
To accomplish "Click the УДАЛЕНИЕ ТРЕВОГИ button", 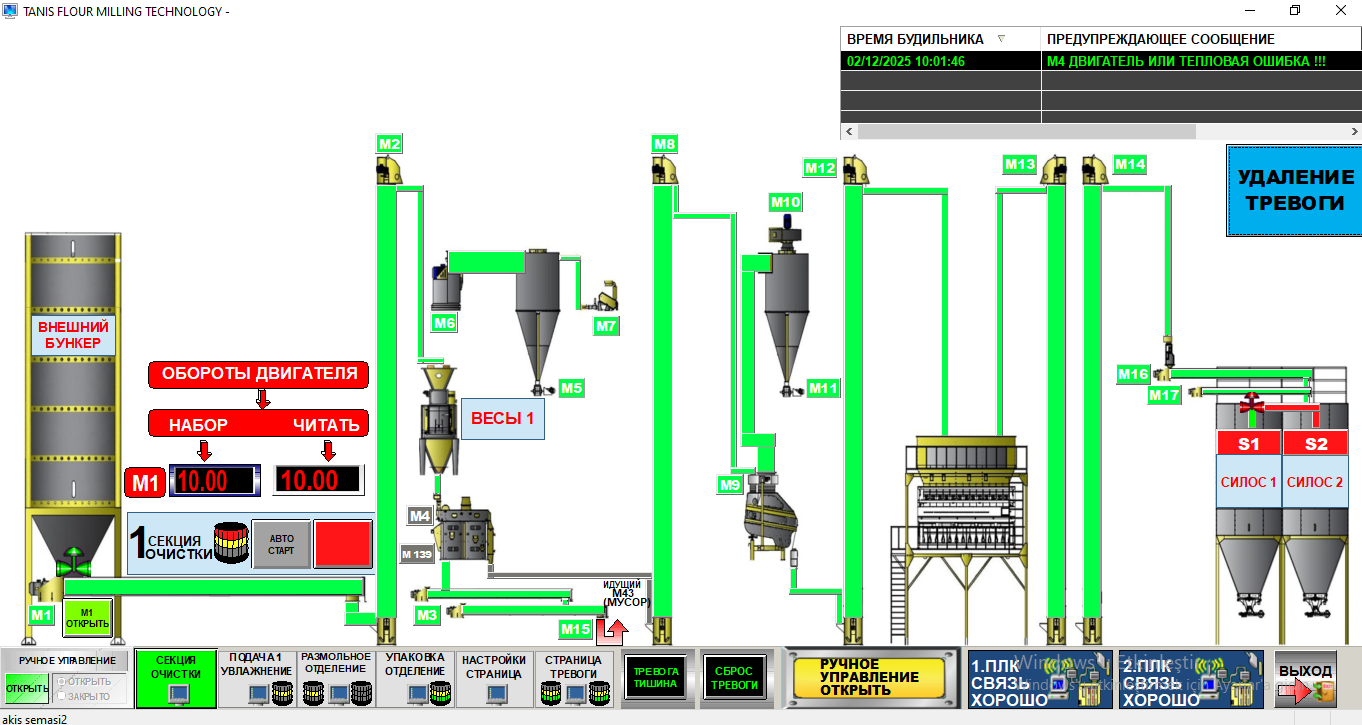I will 1294,190.
